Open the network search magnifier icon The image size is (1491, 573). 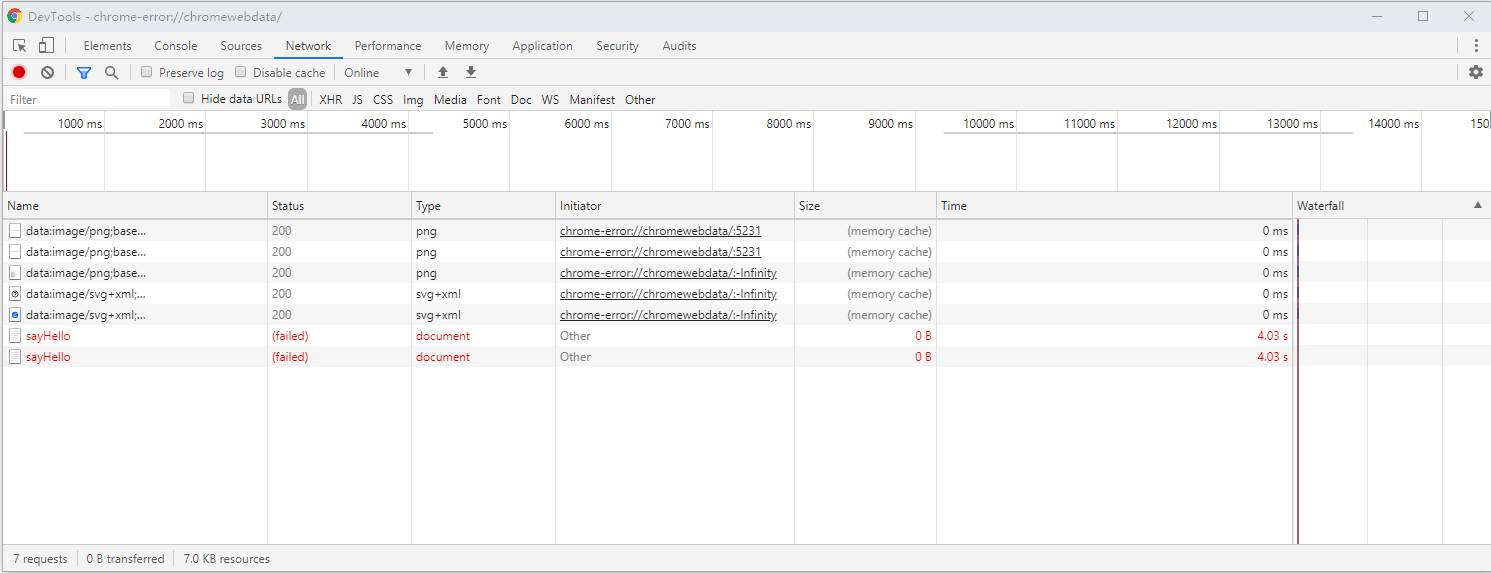112,72
